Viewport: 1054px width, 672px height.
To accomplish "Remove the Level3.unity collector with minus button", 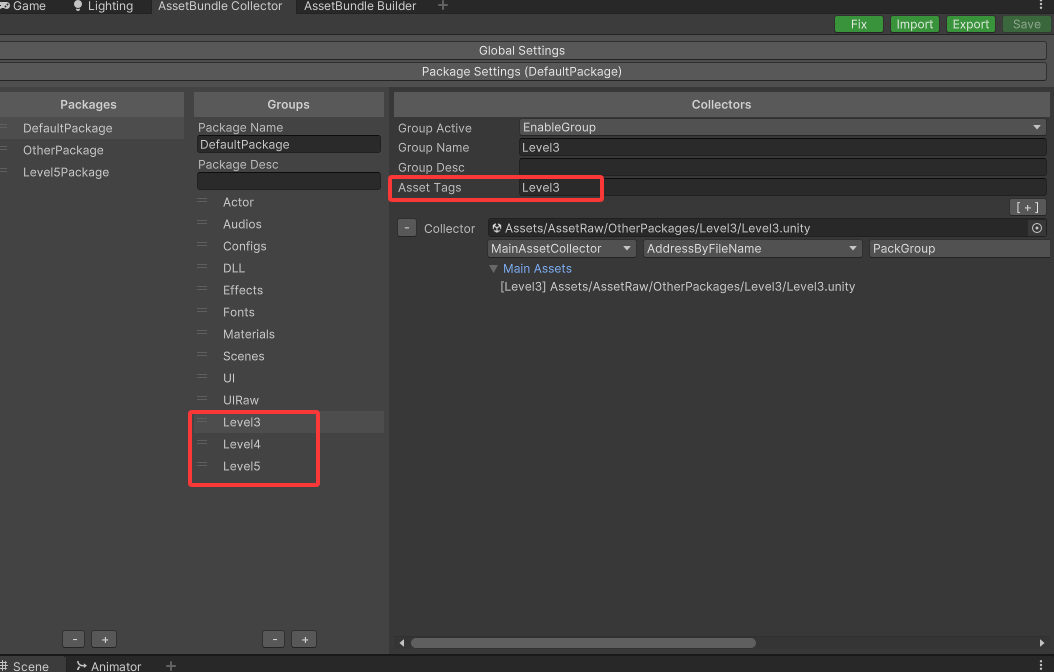I will pos(407,228).
